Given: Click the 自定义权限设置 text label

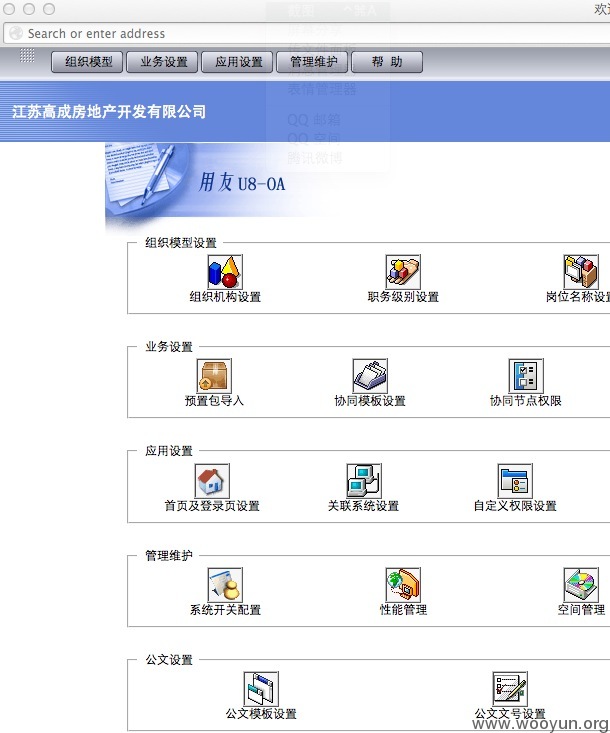Looking at the screenshot, I should (515, 505).
